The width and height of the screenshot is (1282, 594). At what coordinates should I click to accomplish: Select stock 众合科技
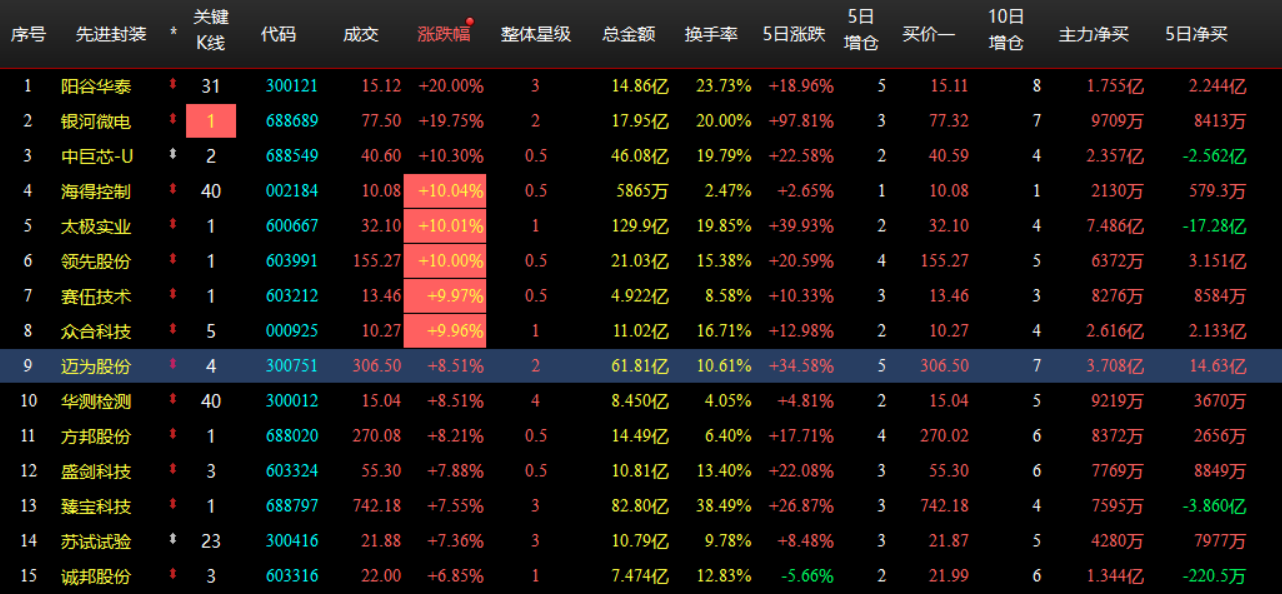click(x=96, y=331)
